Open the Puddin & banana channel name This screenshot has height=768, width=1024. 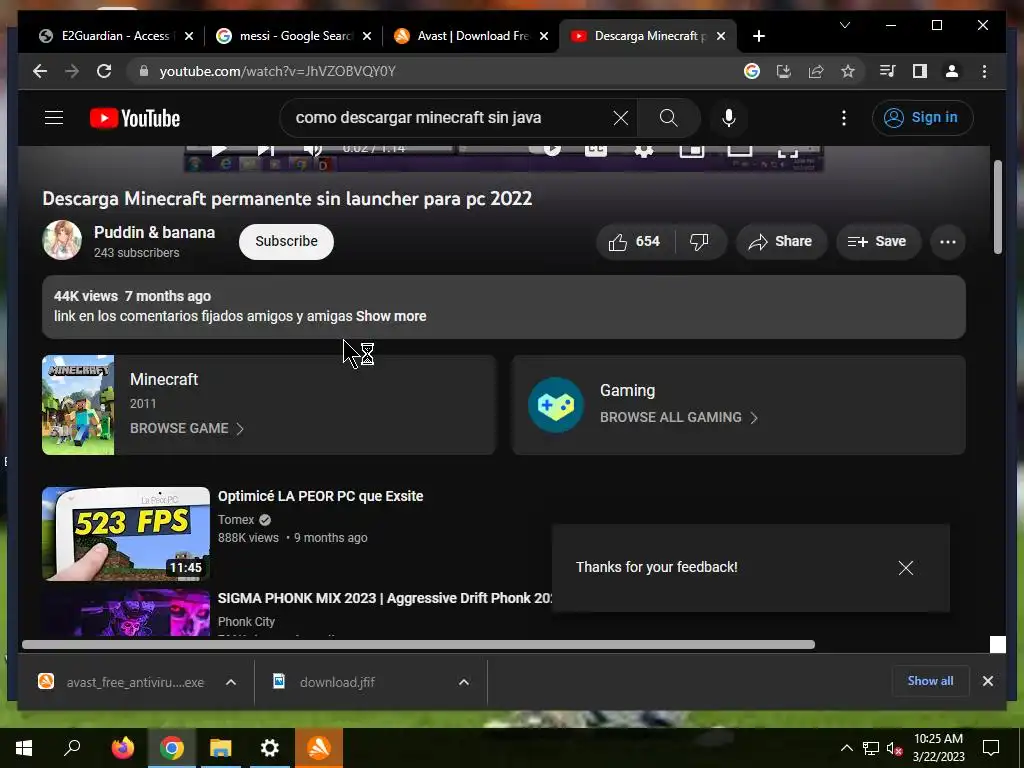click(x=154, y=232)
